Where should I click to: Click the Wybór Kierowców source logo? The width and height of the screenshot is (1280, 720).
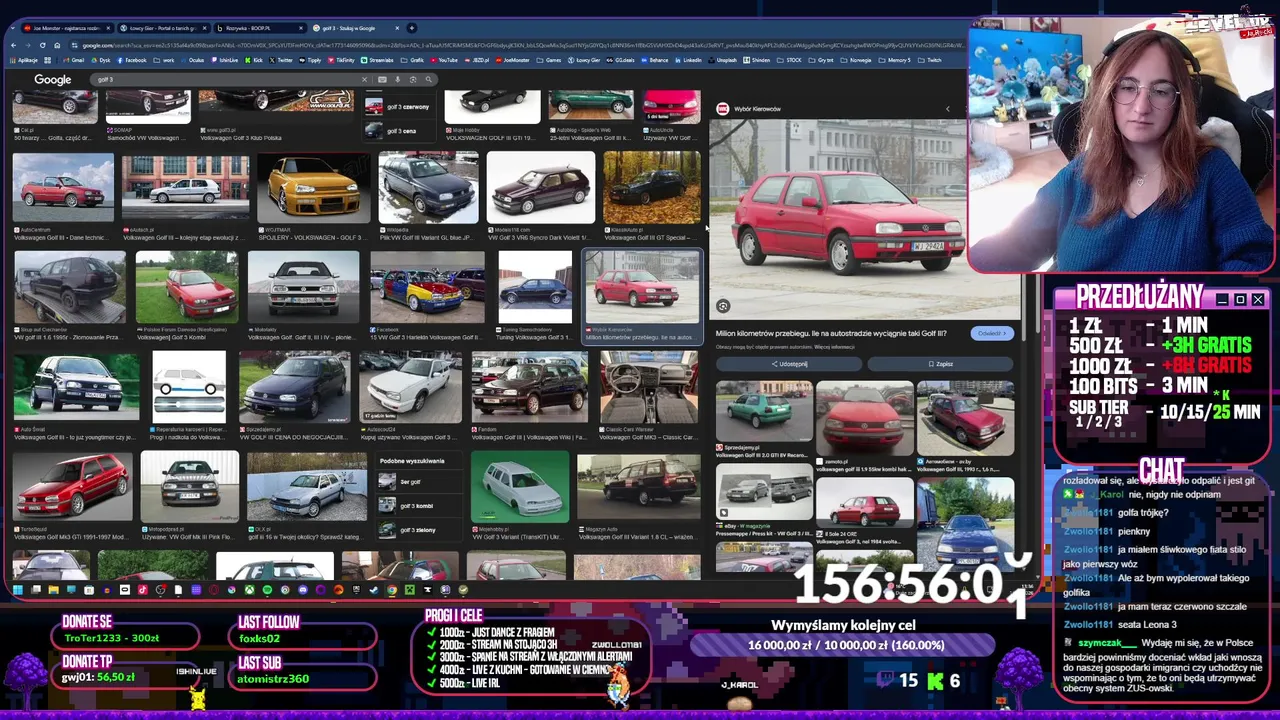coord(722,108)
